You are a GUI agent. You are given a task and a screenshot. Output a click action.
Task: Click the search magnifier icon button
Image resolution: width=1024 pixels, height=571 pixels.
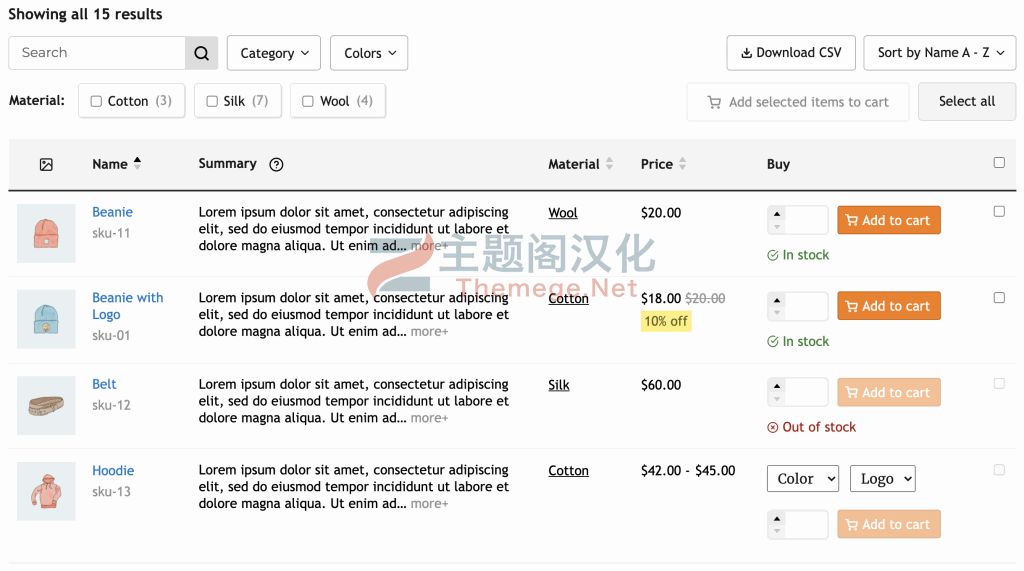[202, 53]
